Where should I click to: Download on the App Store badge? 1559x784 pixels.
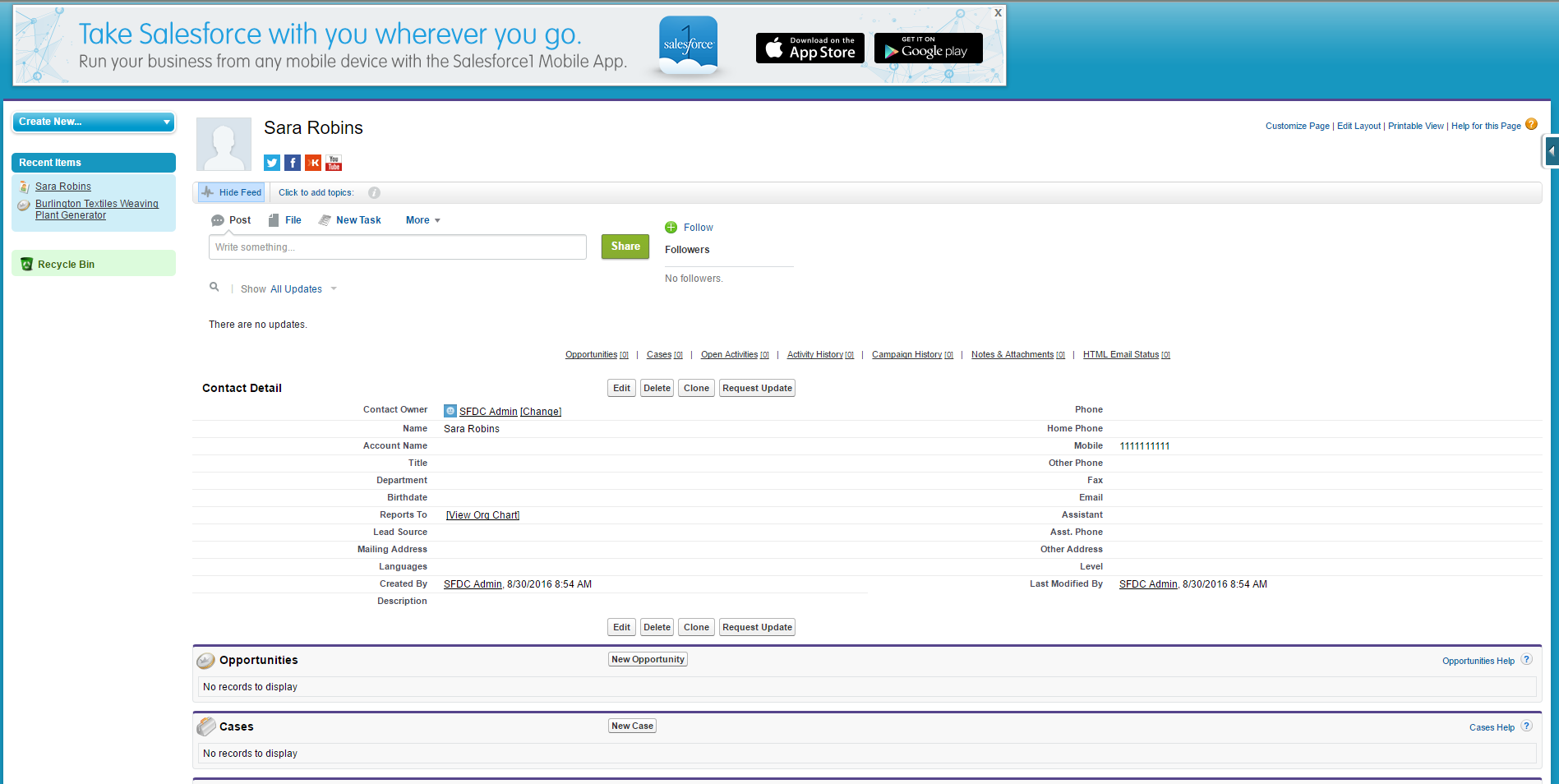pos(810,48)
